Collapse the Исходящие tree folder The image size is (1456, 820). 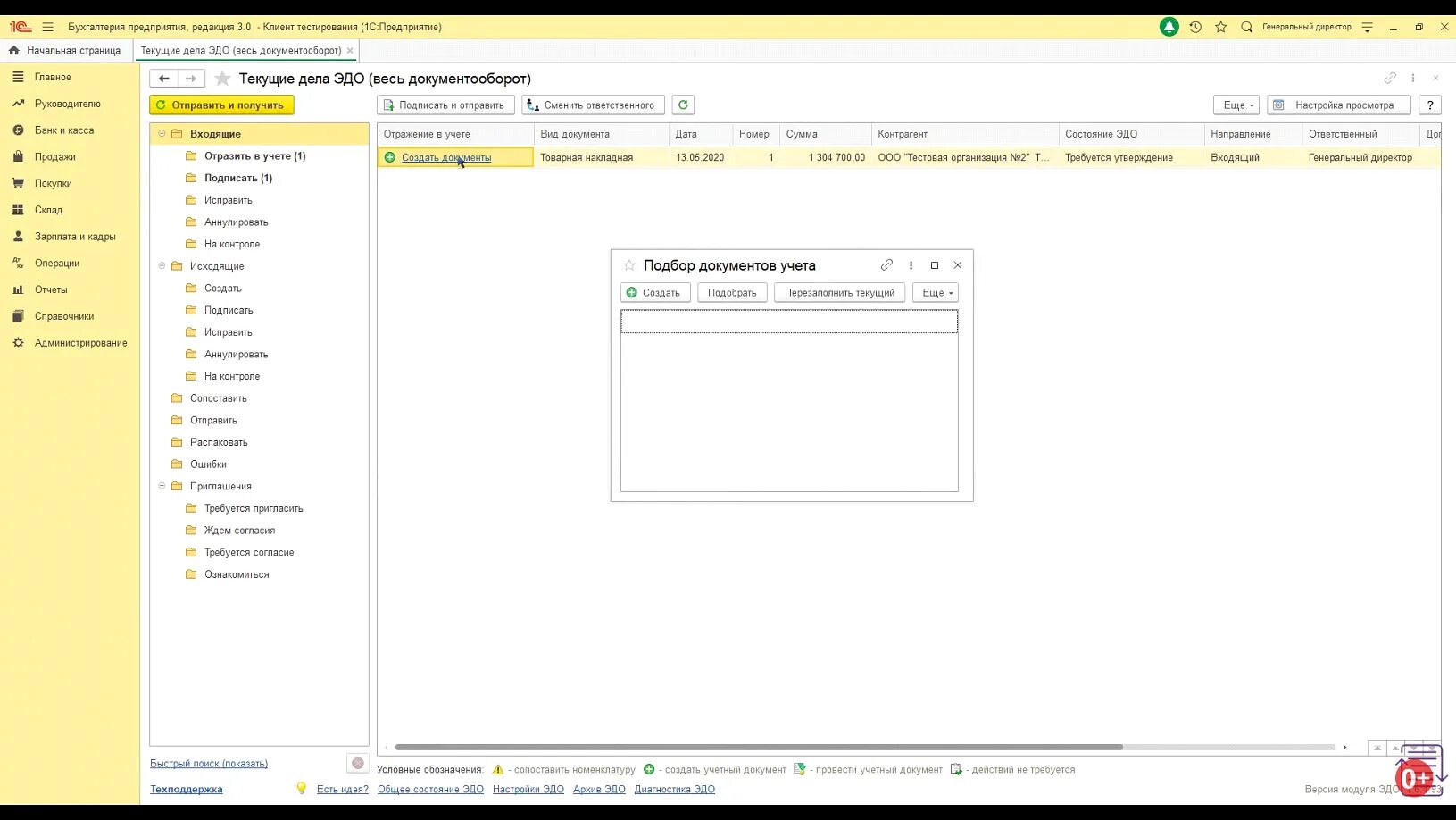pyautogui.click(x=162, y=266)
